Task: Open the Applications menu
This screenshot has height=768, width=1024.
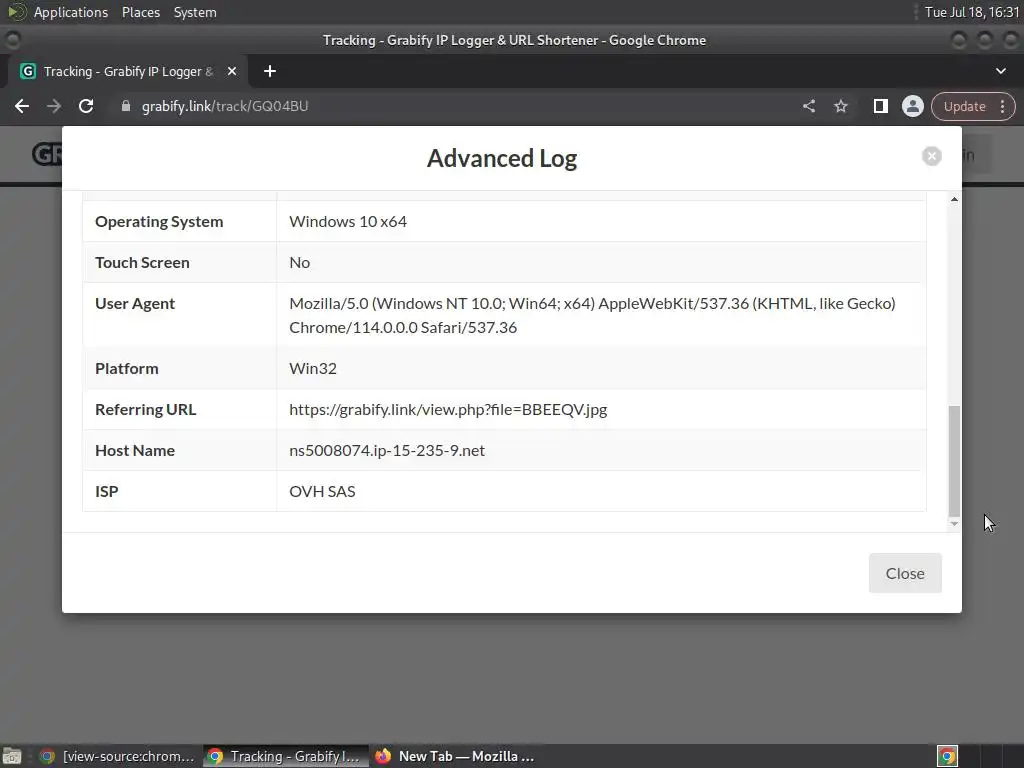Action: [x=71, y=12]
